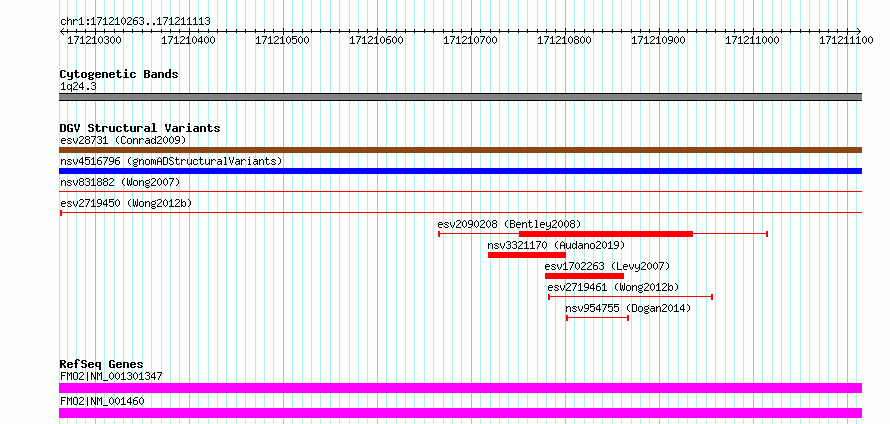This screenshot has width=890, height=424.
Task: Click ruler position 171211000
Action: tap(753, 40)
